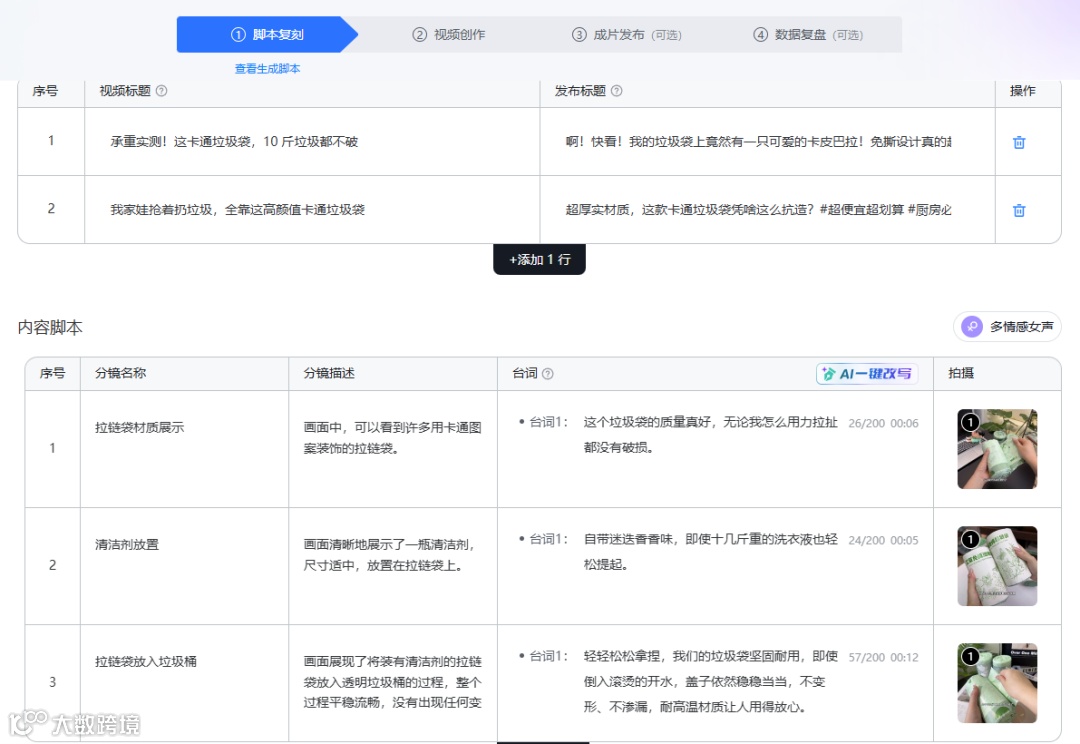Image resolution: width=1080 pixels, height=744 pixels.
Task: Open the 多情感女声 voice selector
Action: pos(1007,326)
